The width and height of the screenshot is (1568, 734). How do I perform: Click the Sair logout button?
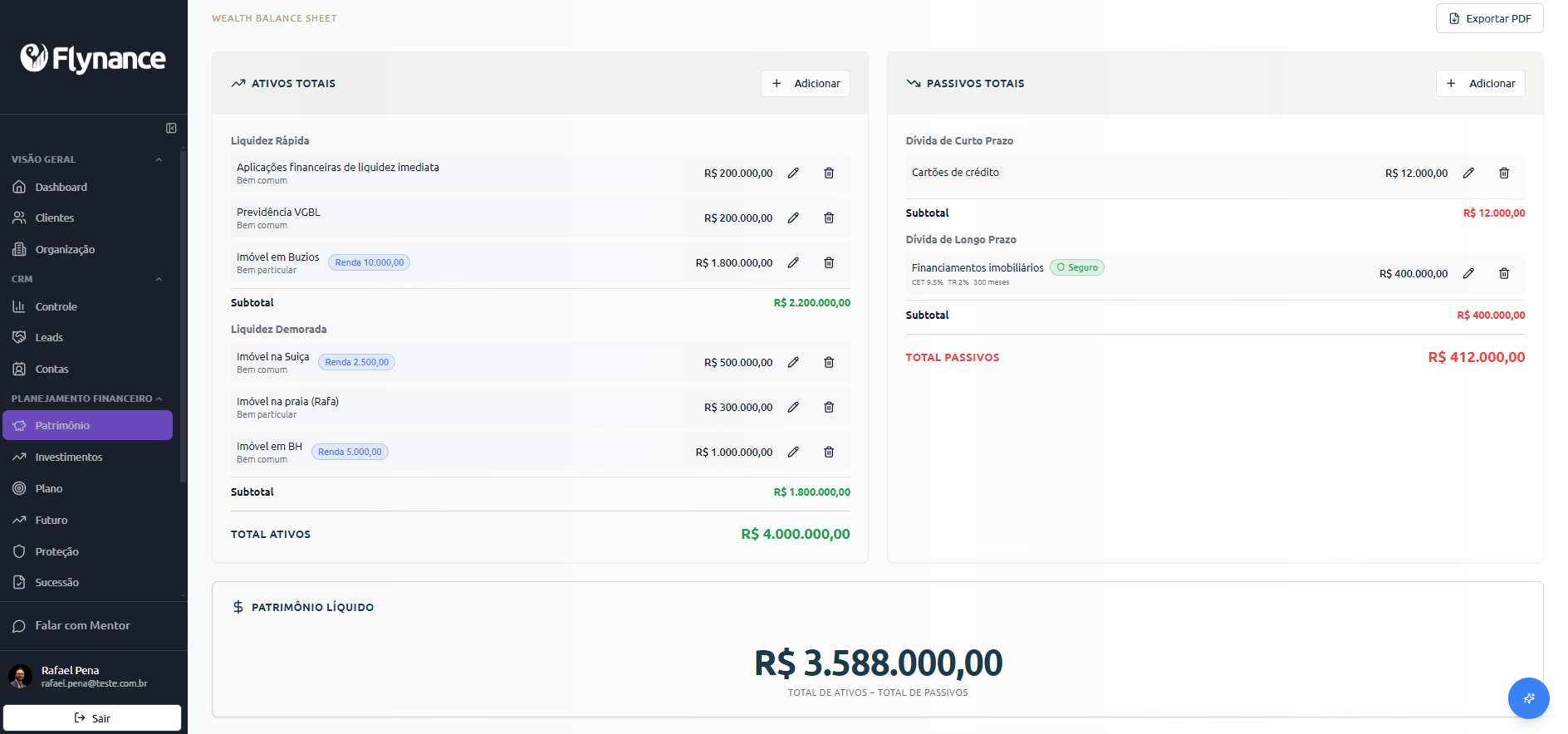coord(92,717)
